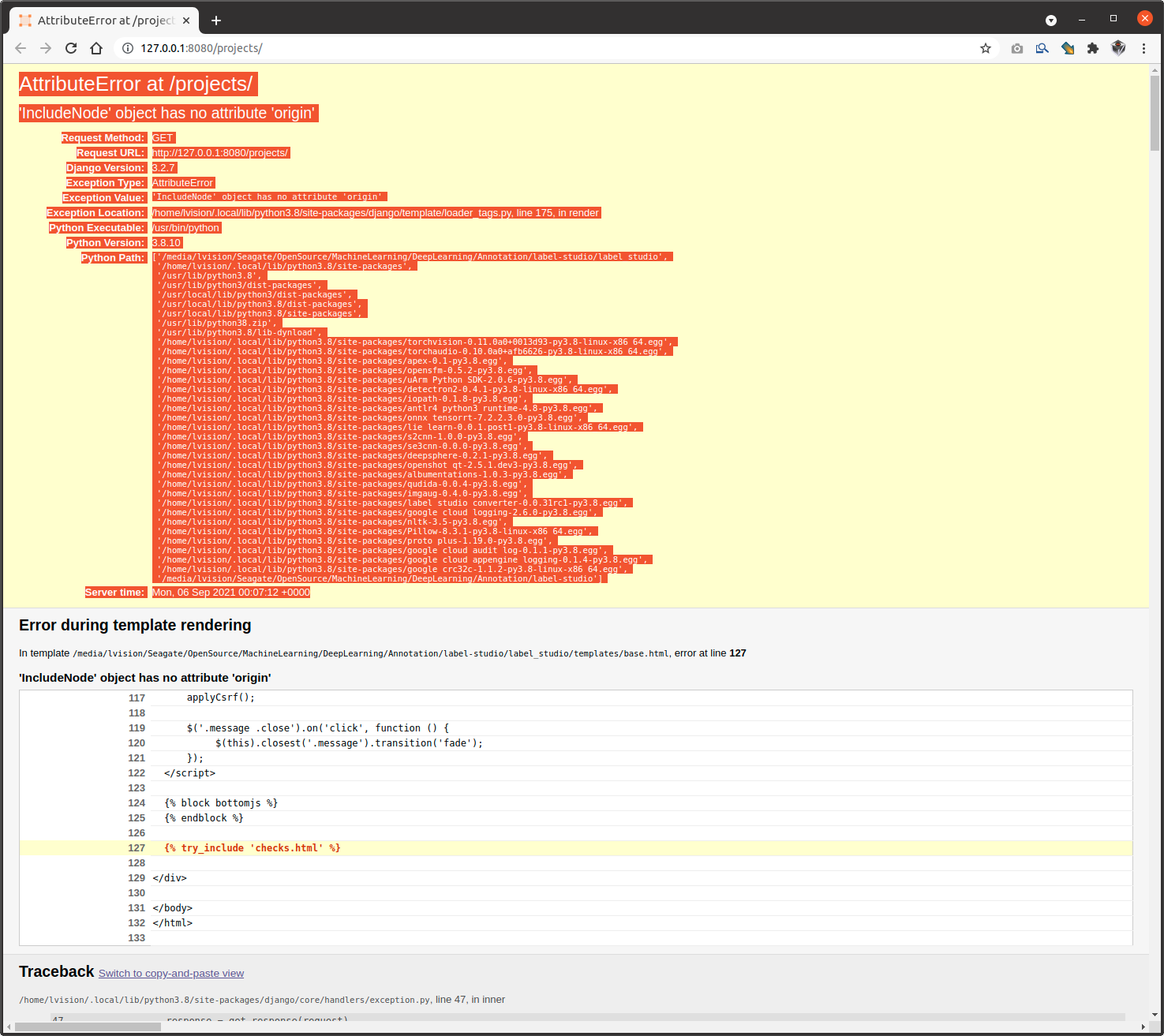The image size is (1164, 1036).
Task: Close the AttributeError tab
Action: click(x=186, y=21)
